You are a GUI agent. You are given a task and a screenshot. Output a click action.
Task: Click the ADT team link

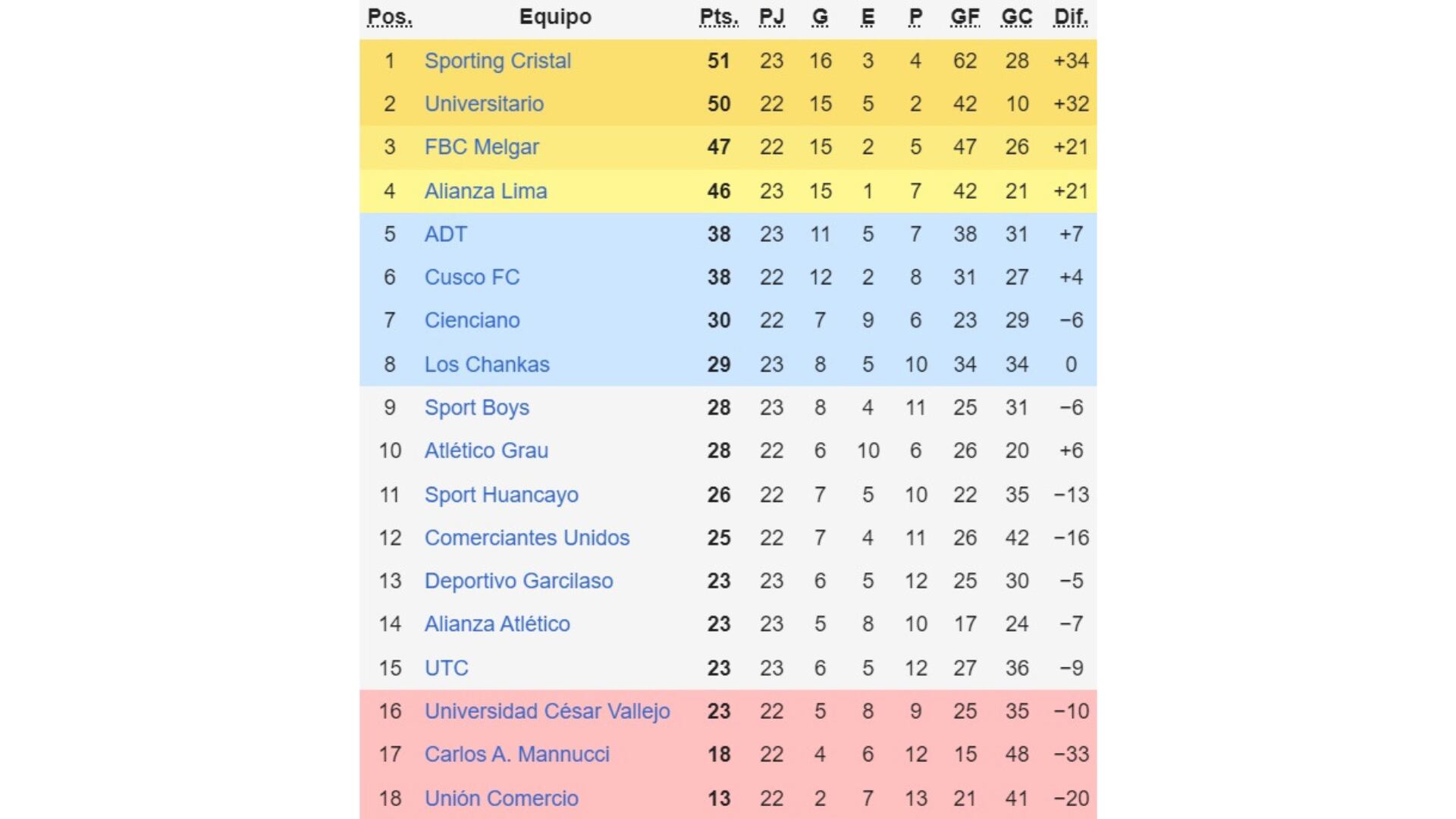coord(446,234)
